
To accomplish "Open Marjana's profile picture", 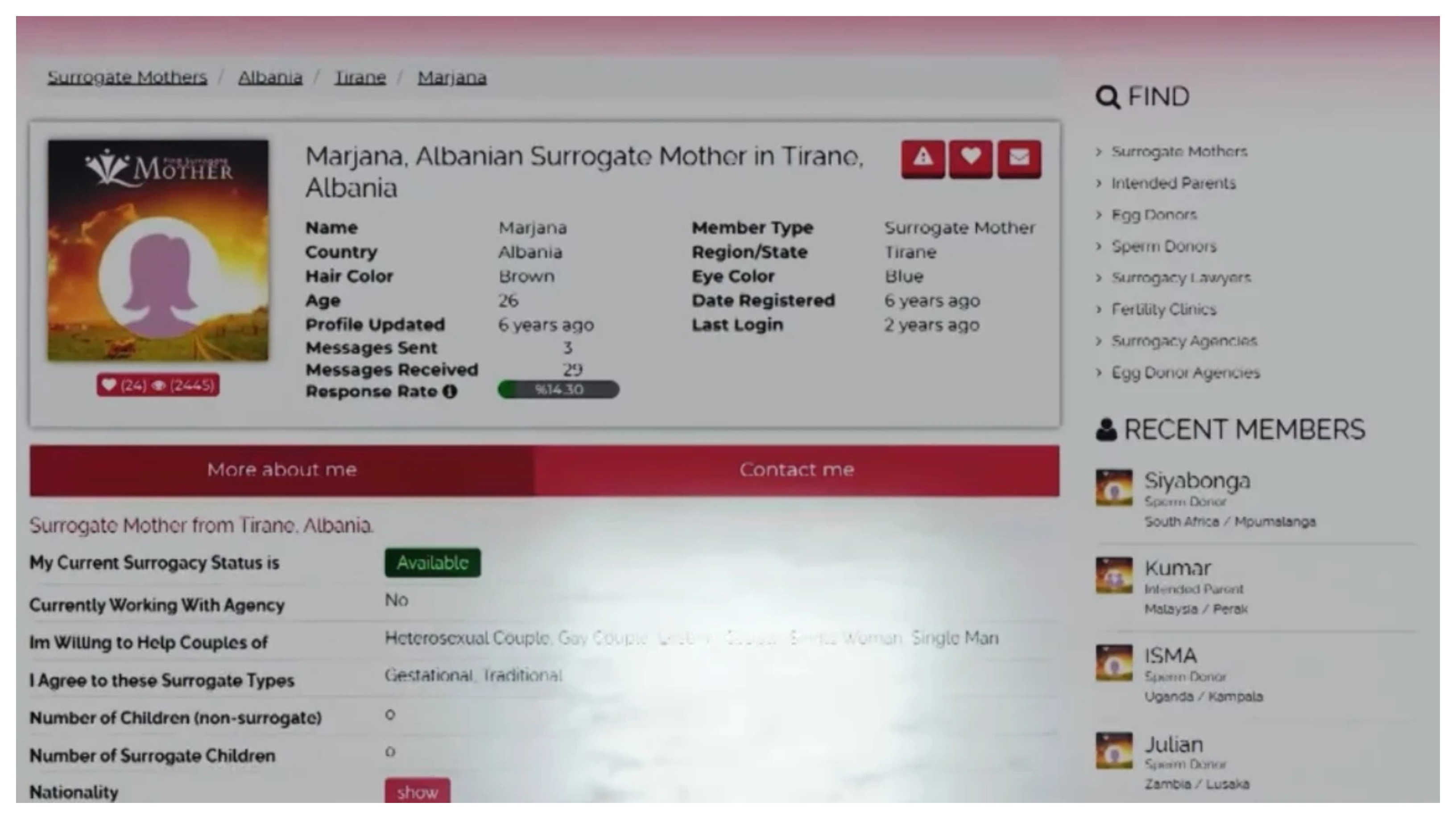I will click(x=158, y=250).
